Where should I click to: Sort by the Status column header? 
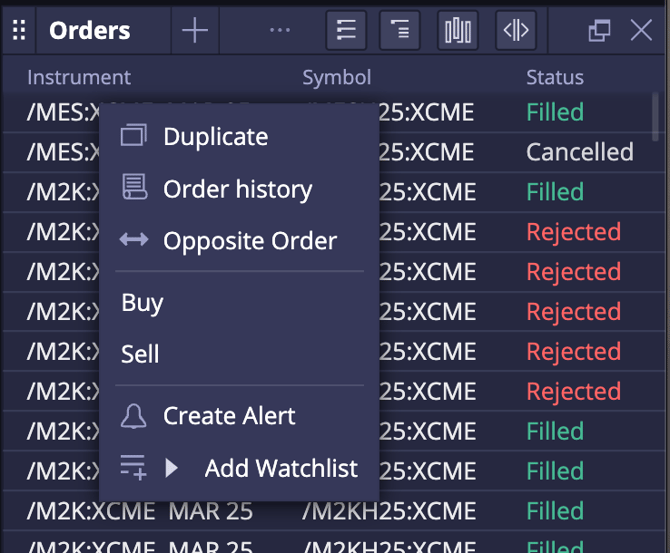(555, 77)
